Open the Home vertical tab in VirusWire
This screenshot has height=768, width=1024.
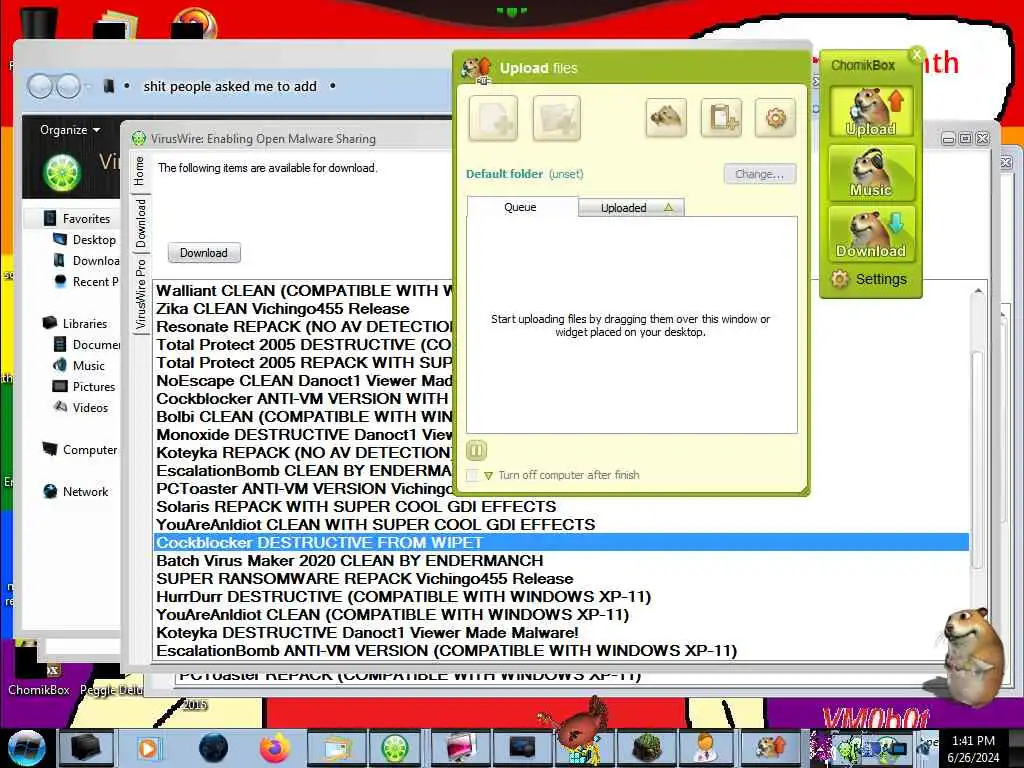(140, 171)
